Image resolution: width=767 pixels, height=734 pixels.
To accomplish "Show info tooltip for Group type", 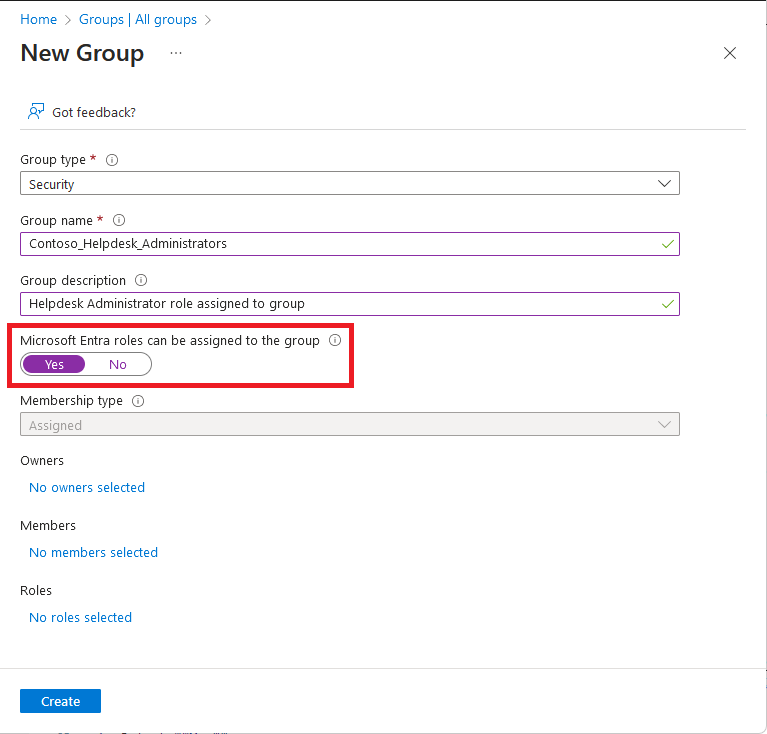I will pyautogui.click(x=112, y=160).
